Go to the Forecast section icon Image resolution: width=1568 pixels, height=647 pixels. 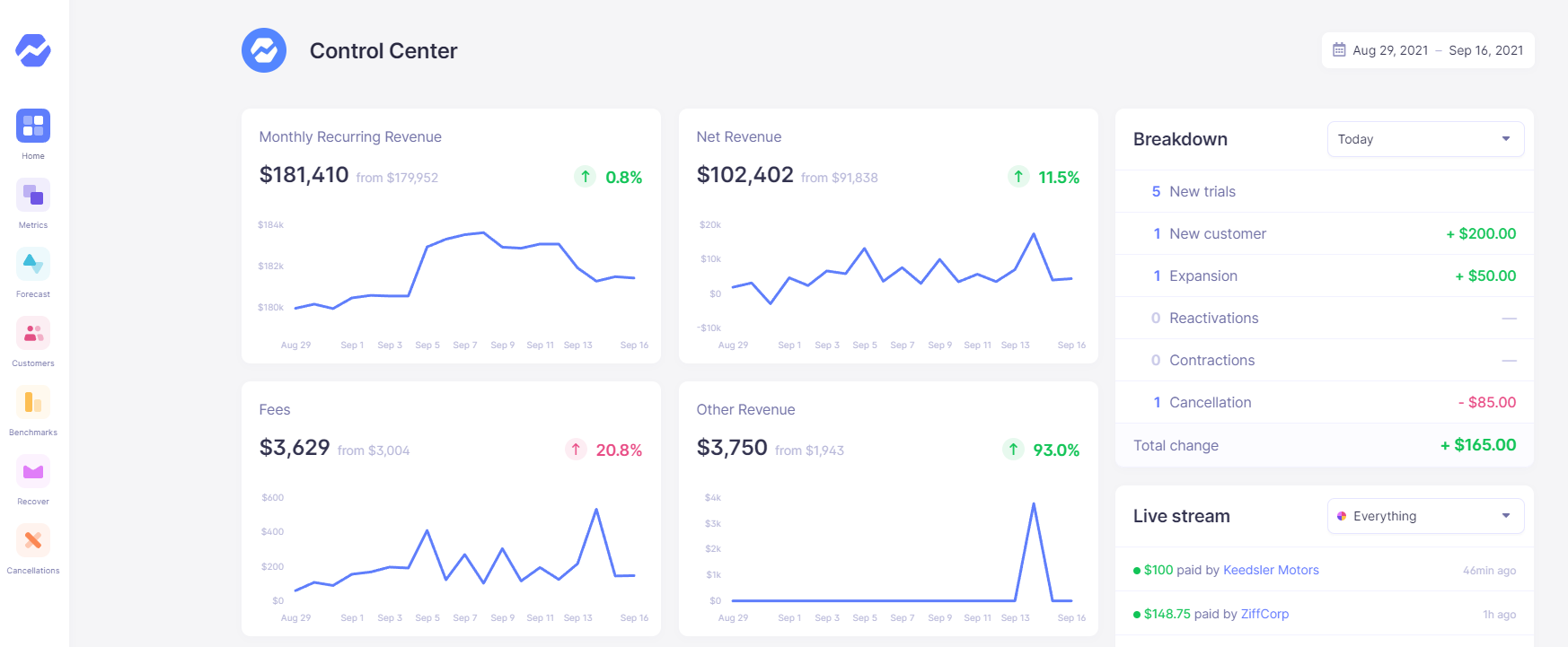point(33,264)
